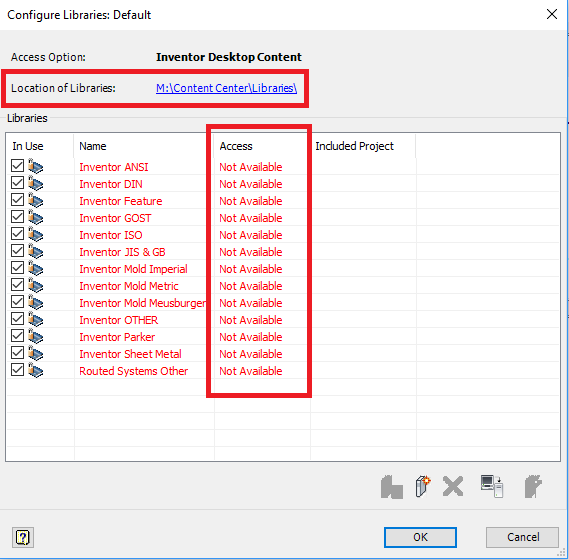Select the Inventor Parker library name
Viewport: 569px width, 560px height.
[x=117, y=337]
